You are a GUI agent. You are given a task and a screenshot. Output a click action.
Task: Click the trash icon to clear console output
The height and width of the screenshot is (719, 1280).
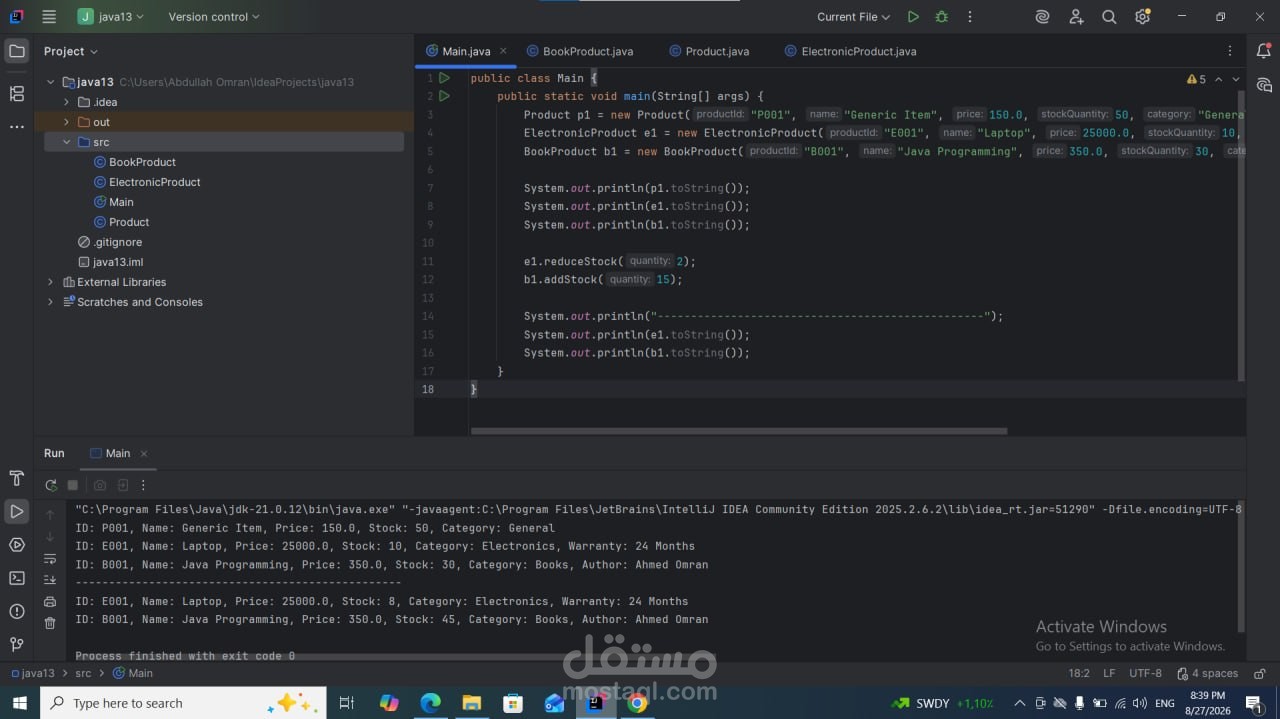coord(50,623)
